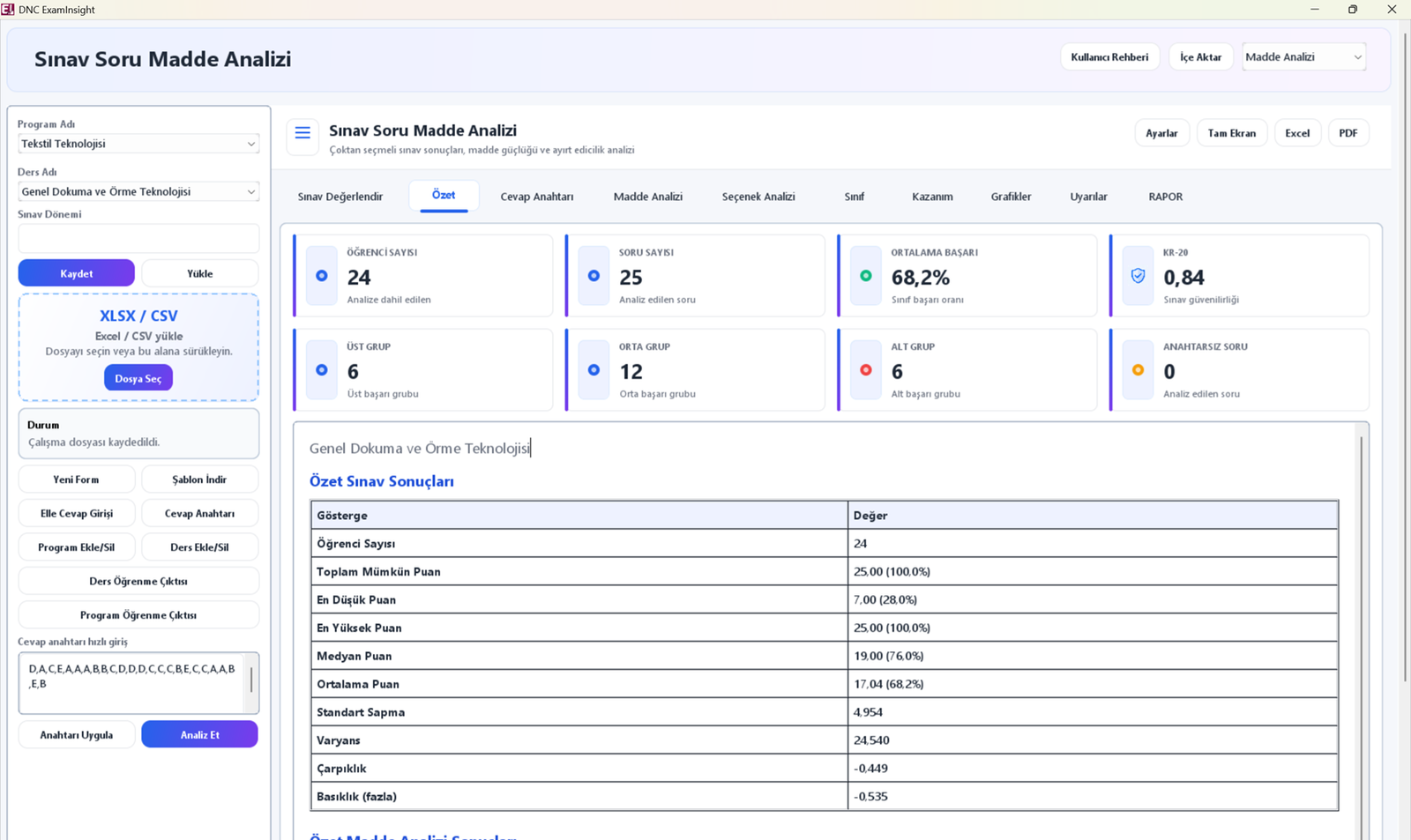
Task: Export the report as PDF
Action: click(x=1348, y=133)
